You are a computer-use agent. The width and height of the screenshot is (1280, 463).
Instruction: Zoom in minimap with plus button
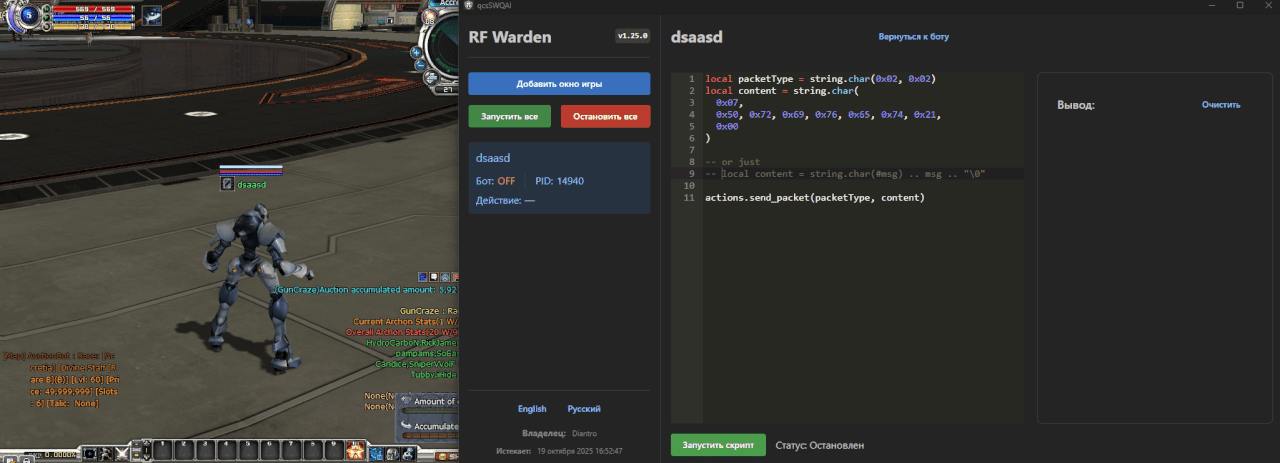point(416,52)
